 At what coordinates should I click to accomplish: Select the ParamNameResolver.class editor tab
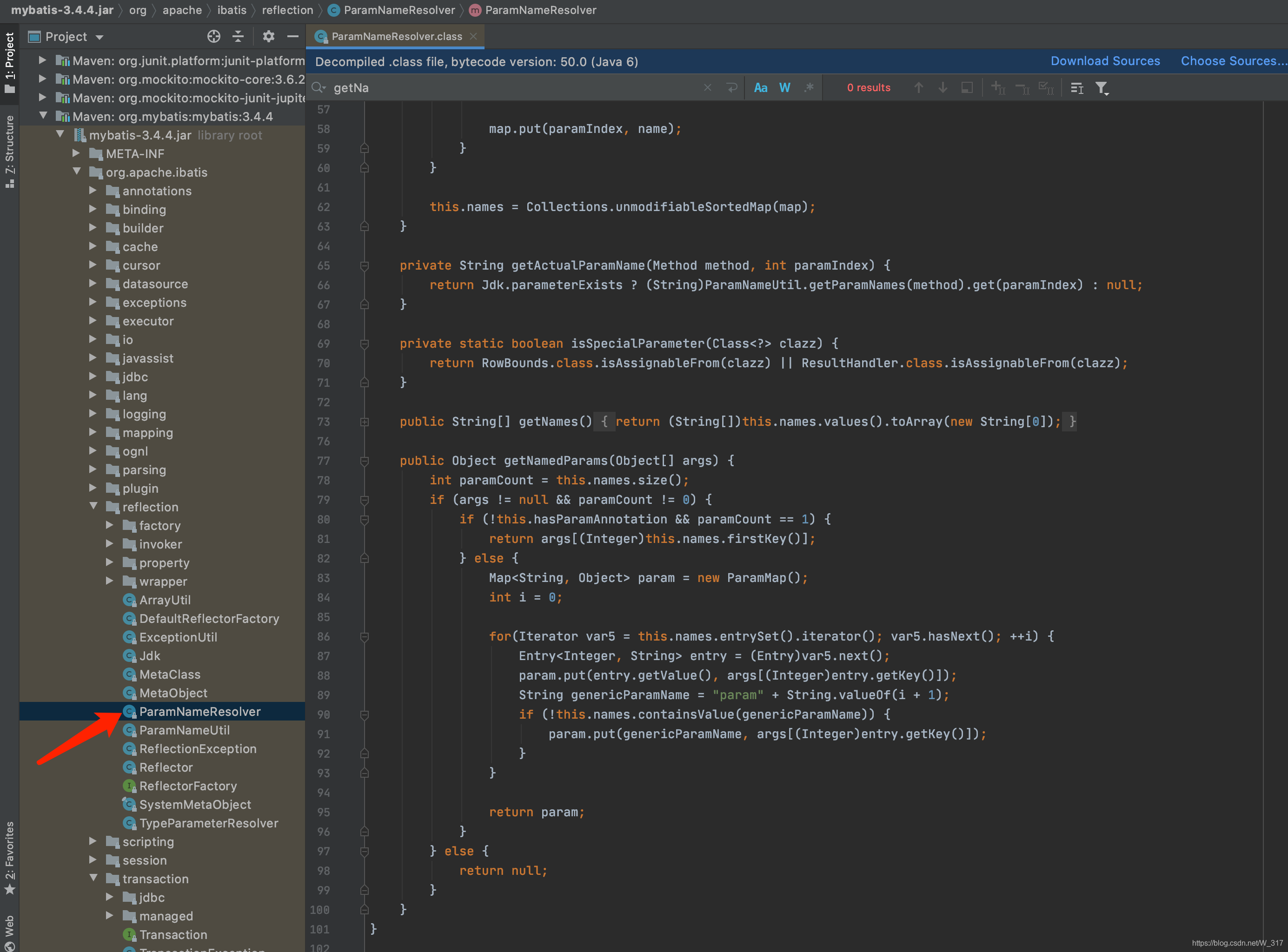(x=396, y=36)
